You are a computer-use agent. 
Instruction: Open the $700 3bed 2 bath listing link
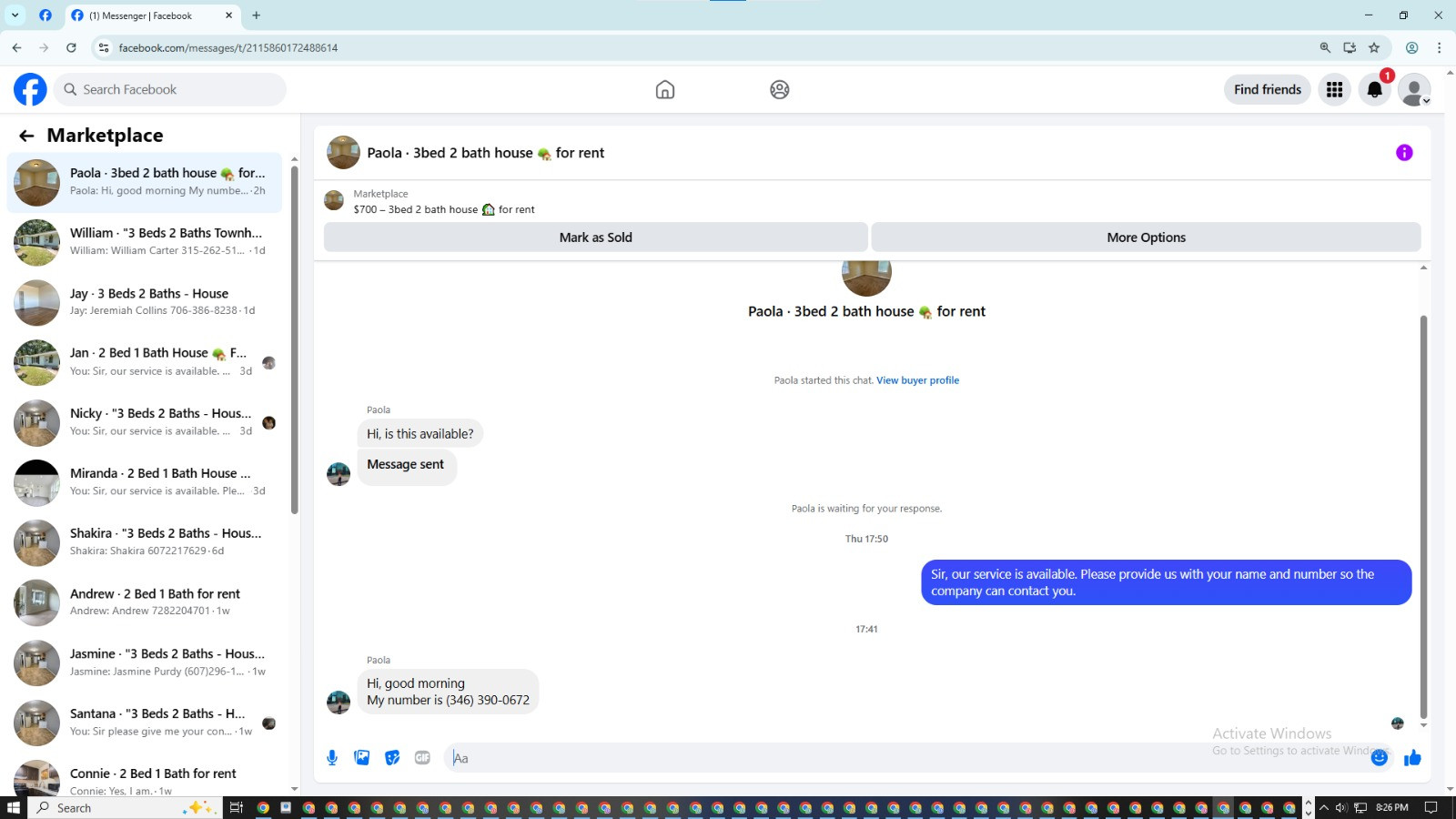[x=444, y=209]
